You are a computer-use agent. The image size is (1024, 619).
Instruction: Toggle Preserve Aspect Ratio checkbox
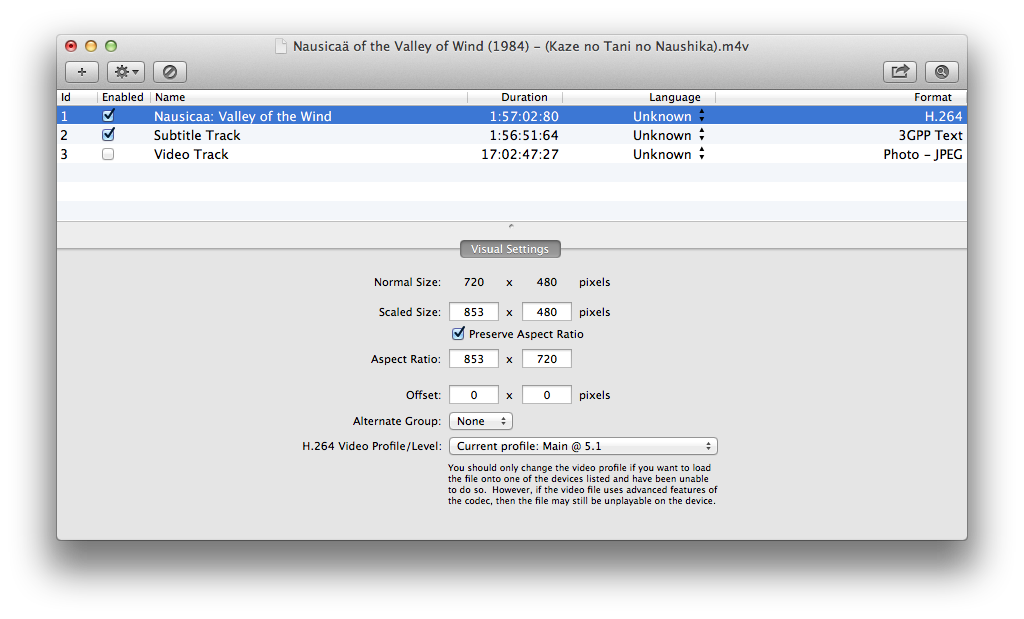tap(458, 334)
